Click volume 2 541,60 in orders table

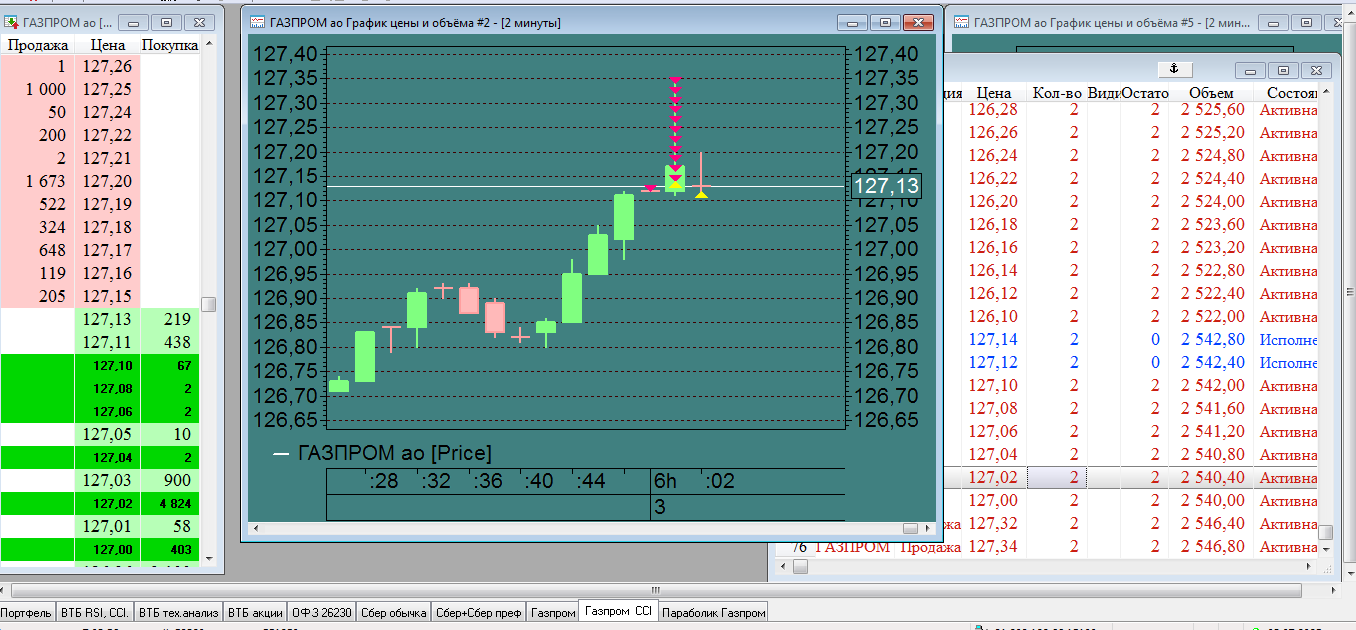(x=1211, y=408)
